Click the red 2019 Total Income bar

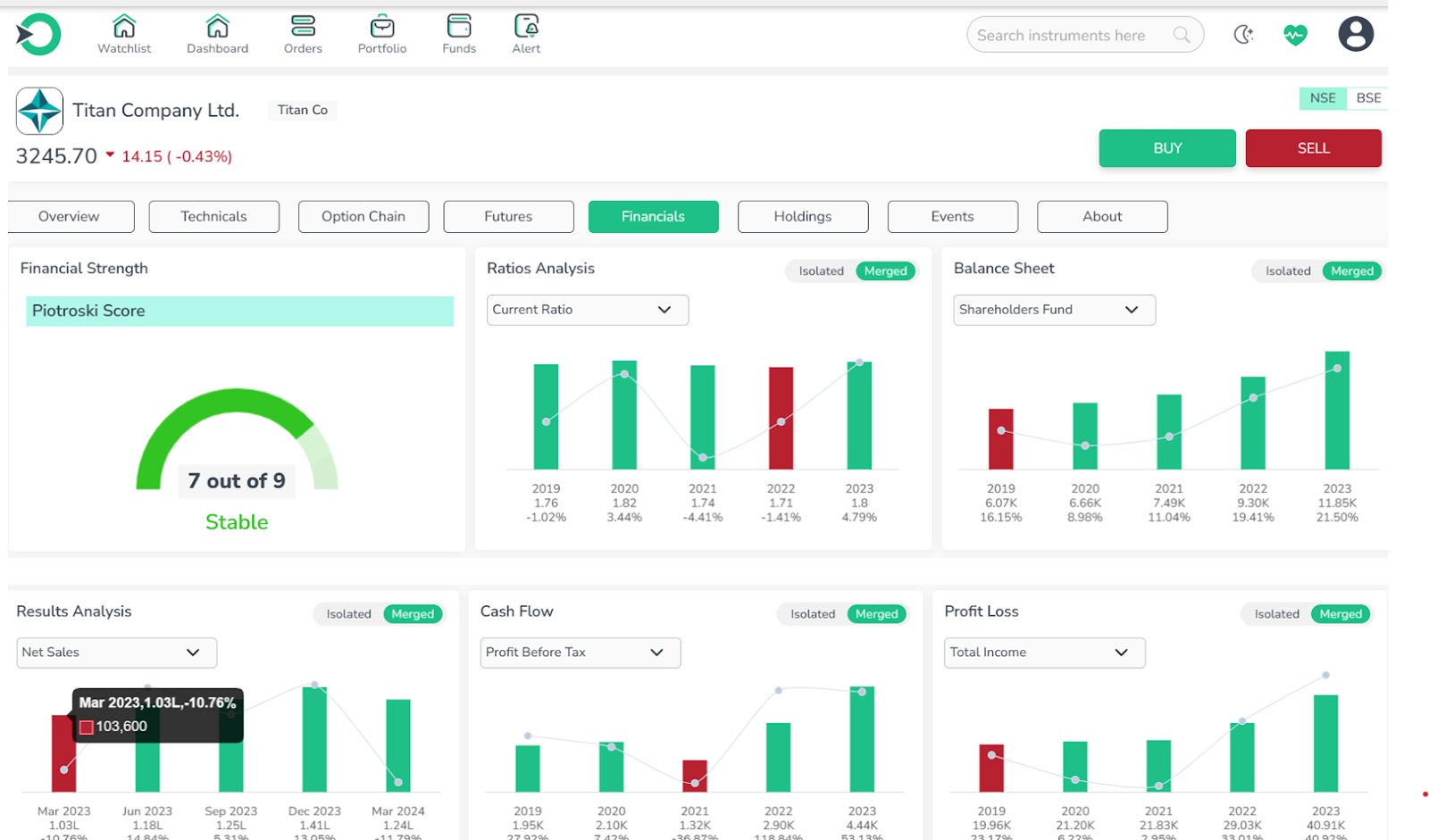[x=991, y=768]
